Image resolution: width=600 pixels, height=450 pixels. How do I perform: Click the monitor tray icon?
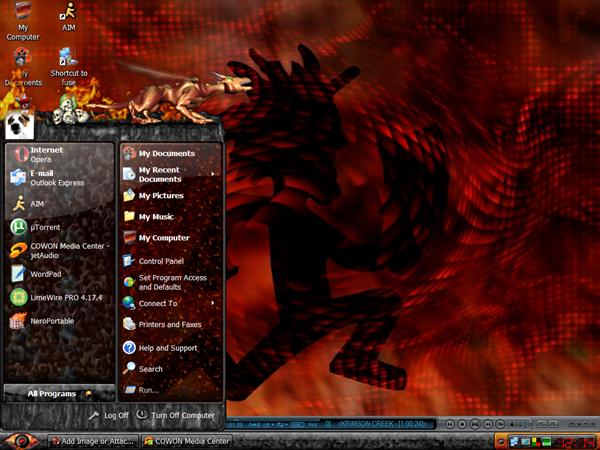526,442
